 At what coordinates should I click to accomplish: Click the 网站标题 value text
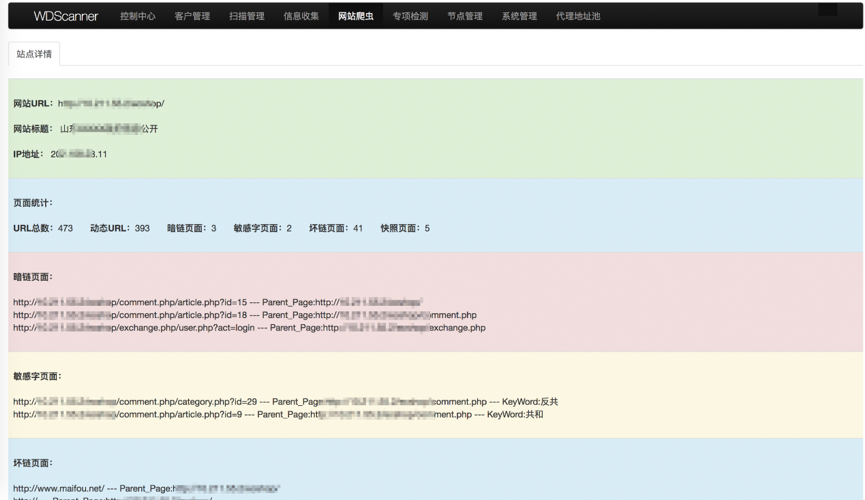[x=109, y=129]
